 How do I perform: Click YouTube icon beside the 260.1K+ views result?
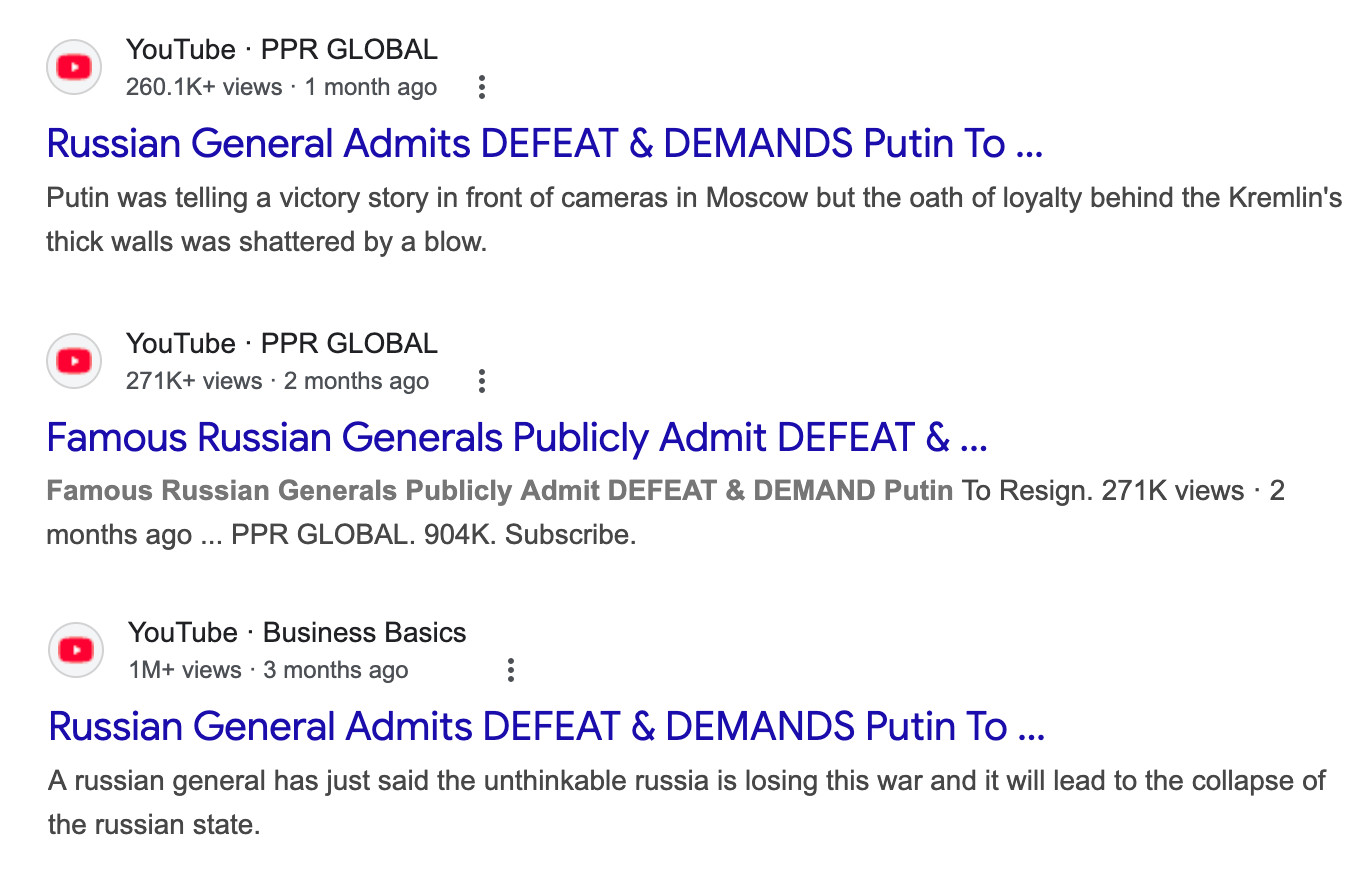(74, 67)
